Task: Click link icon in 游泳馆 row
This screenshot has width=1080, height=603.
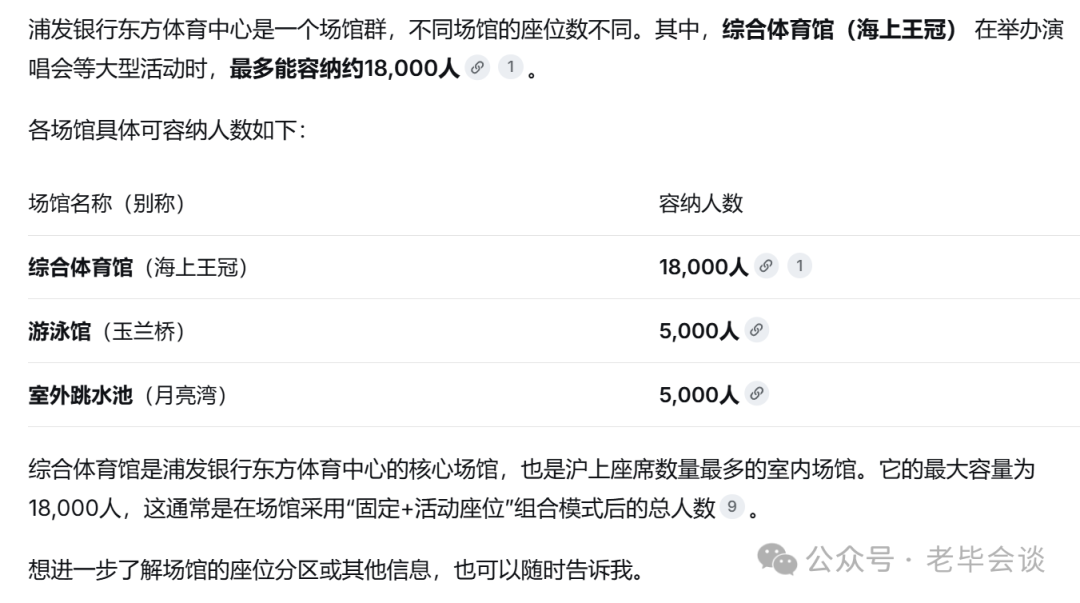Action: pyautogui.click(x=756, y=330)
